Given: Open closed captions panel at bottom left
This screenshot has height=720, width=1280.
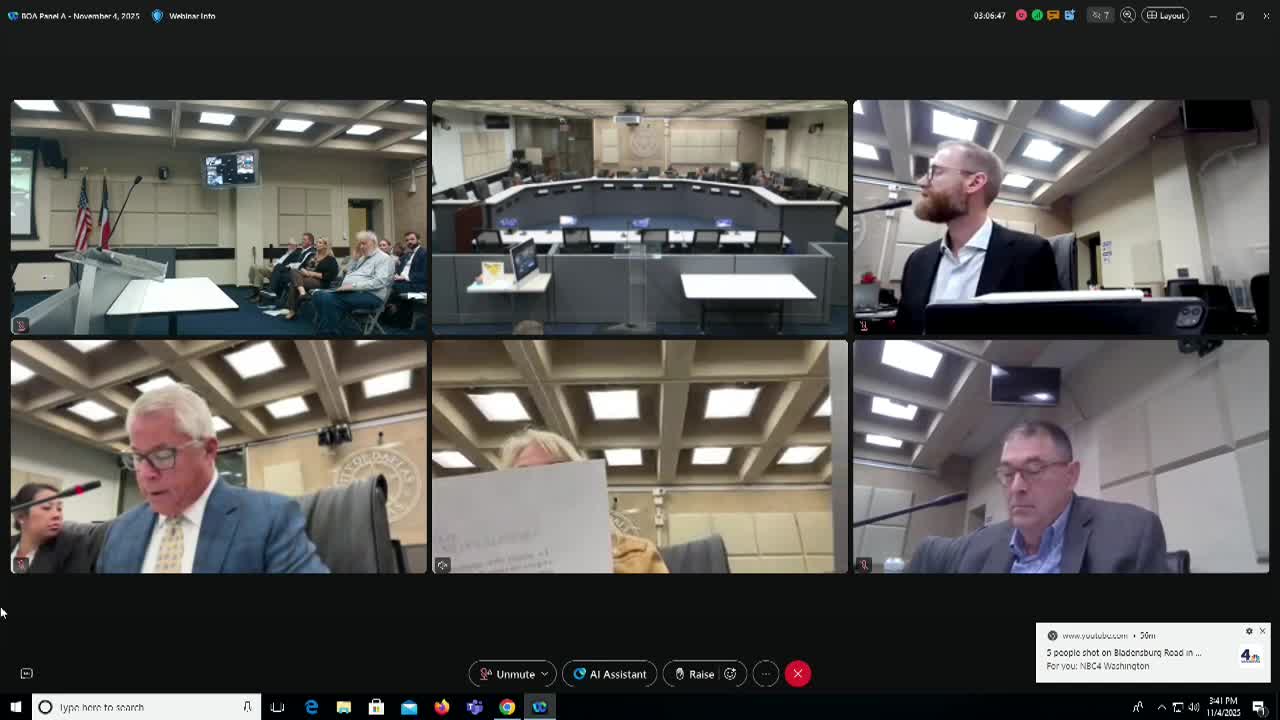Looking at the screenshot, I should (x=27, y=674).
